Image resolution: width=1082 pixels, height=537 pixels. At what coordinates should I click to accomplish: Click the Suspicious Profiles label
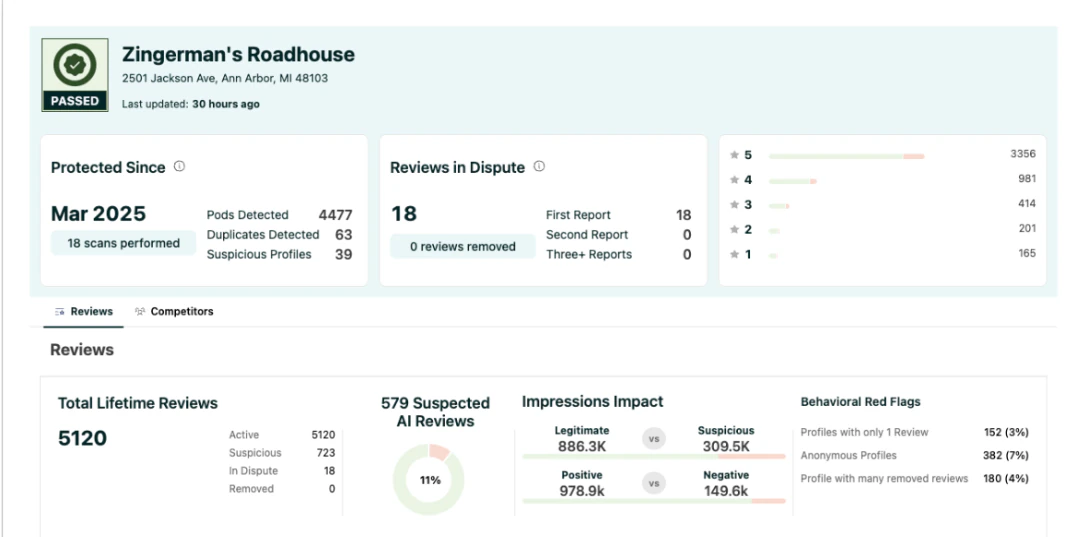[x=259, y=255]
